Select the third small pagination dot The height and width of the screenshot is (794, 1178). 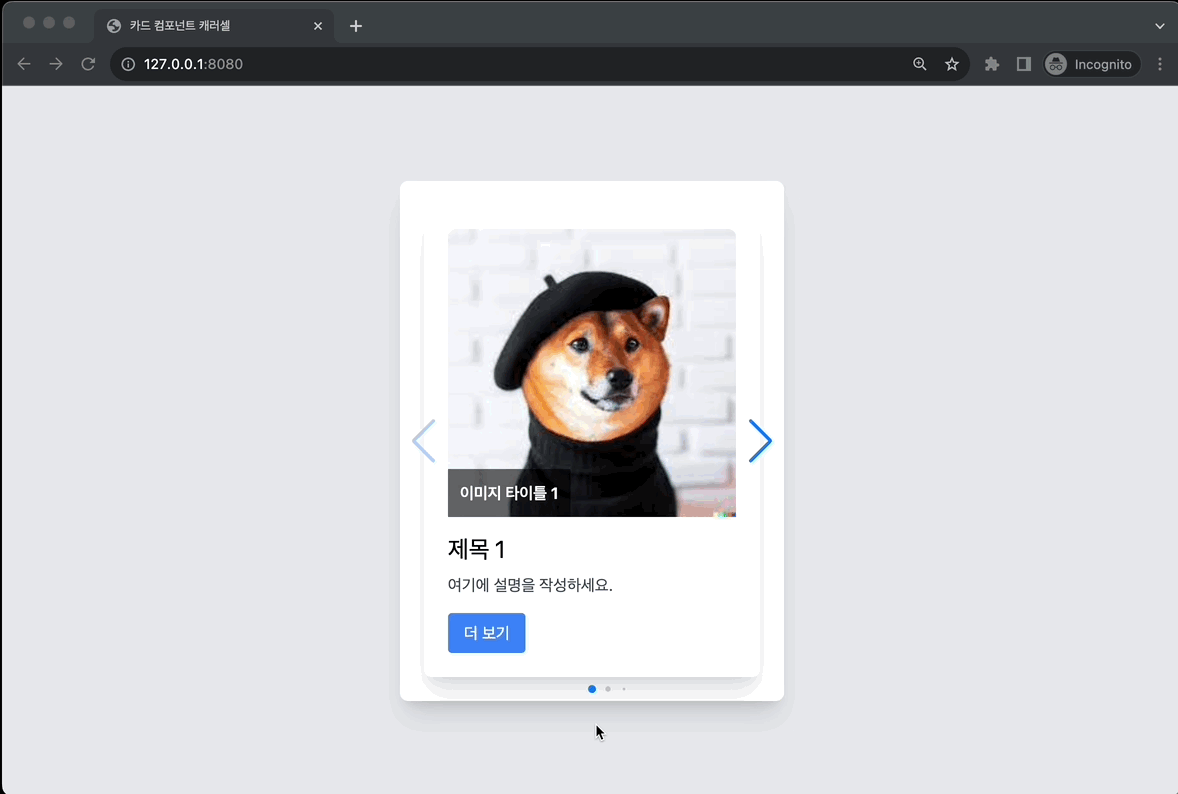pos(624,689)
